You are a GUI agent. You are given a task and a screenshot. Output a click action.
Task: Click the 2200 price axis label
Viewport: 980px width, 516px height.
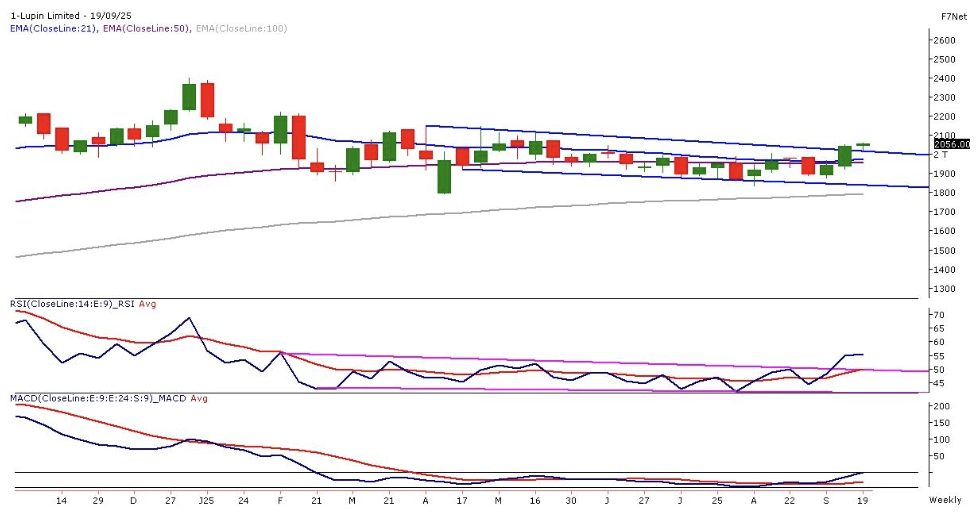coord(944,117)
